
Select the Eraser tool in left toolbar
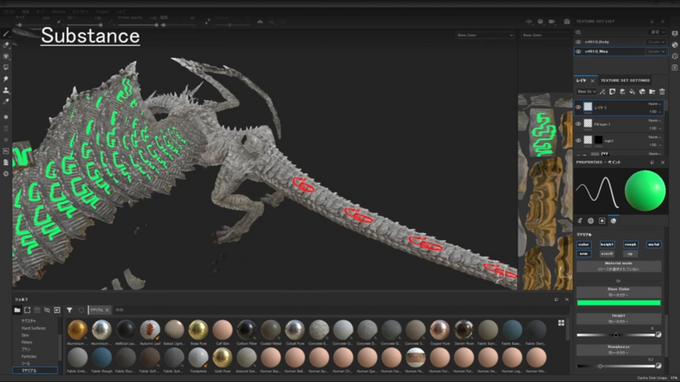(6, 45)
